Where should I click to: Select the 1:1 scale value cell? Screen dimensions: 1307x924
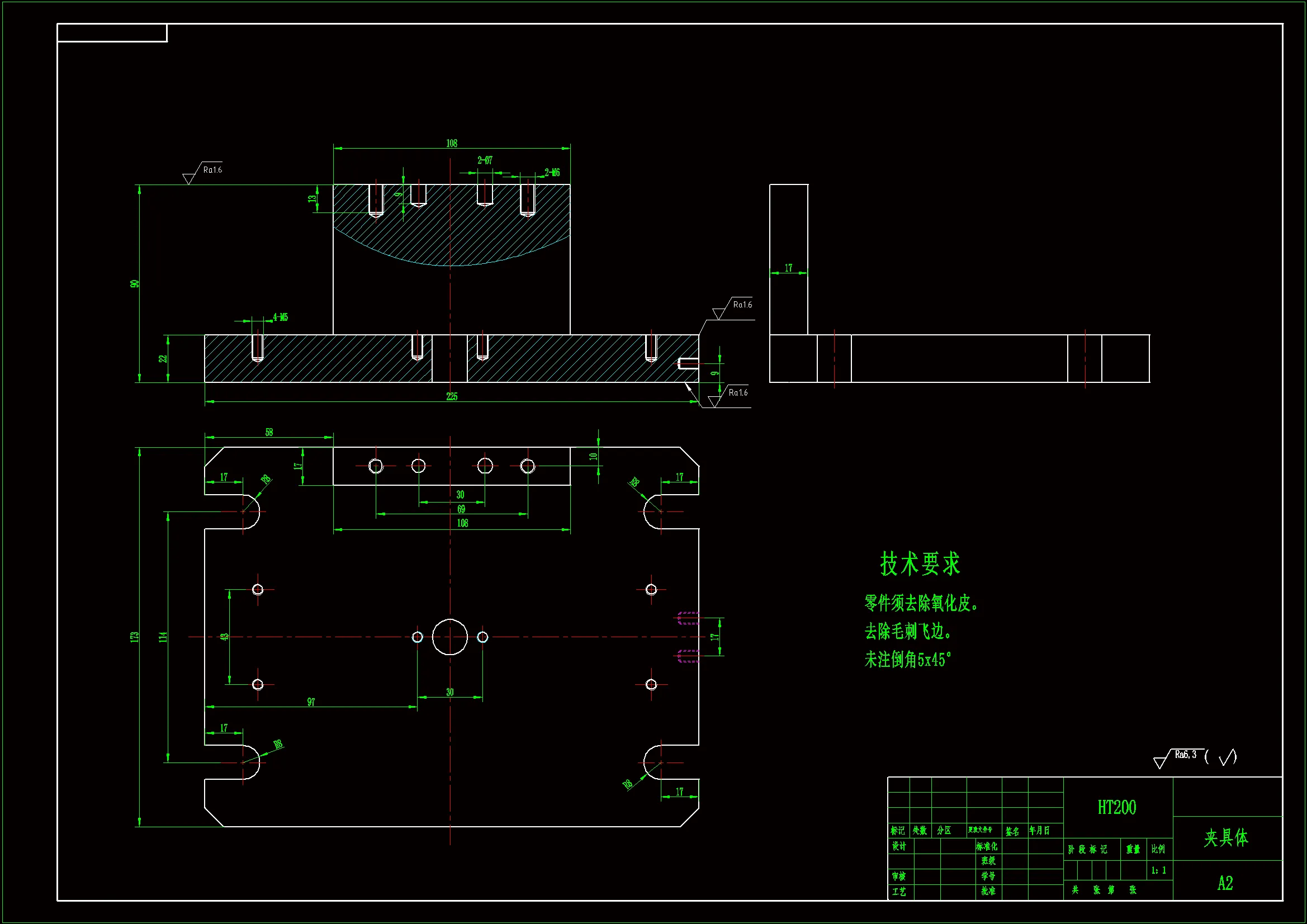coord(1158,870)
